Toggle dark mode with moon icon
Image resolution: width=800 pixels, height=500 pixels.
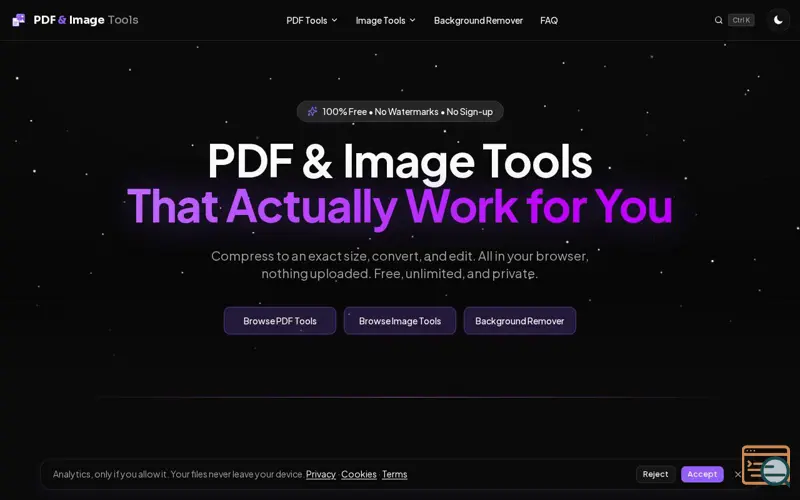778,20
